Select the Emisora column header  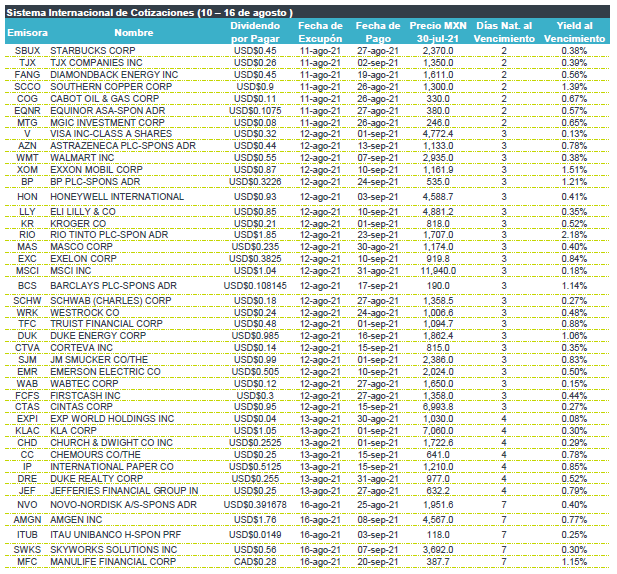coord(27,32)
